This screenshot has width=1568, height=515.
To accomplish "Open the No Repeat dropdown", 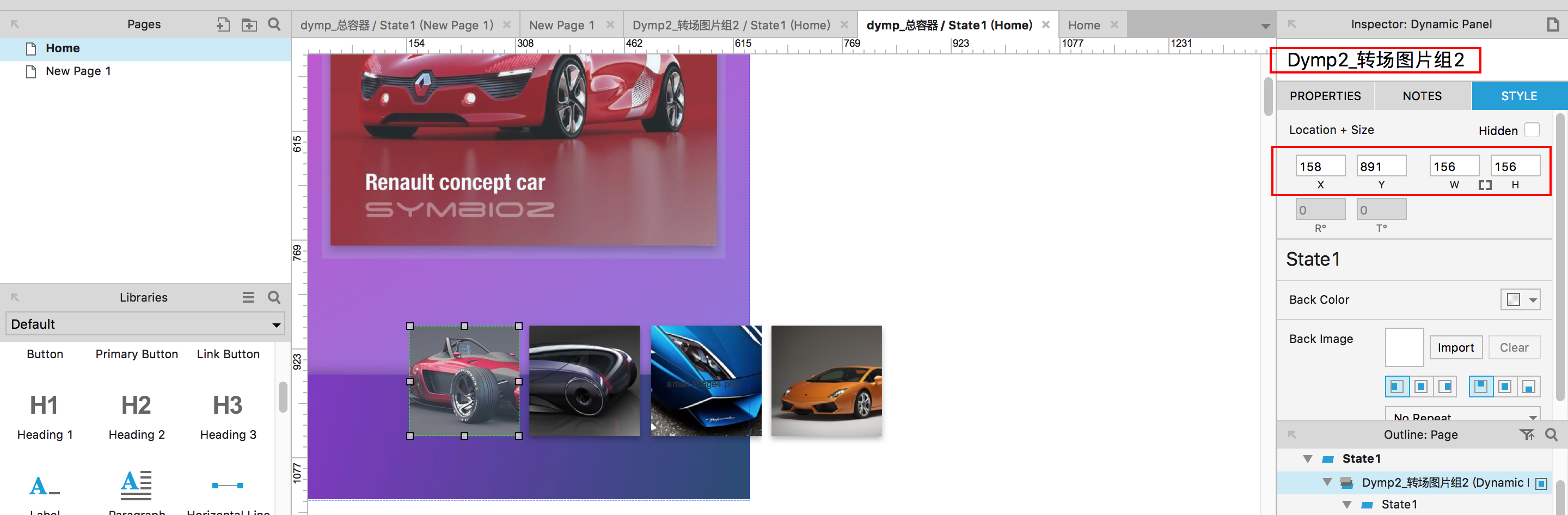I will pos(1463,414).
